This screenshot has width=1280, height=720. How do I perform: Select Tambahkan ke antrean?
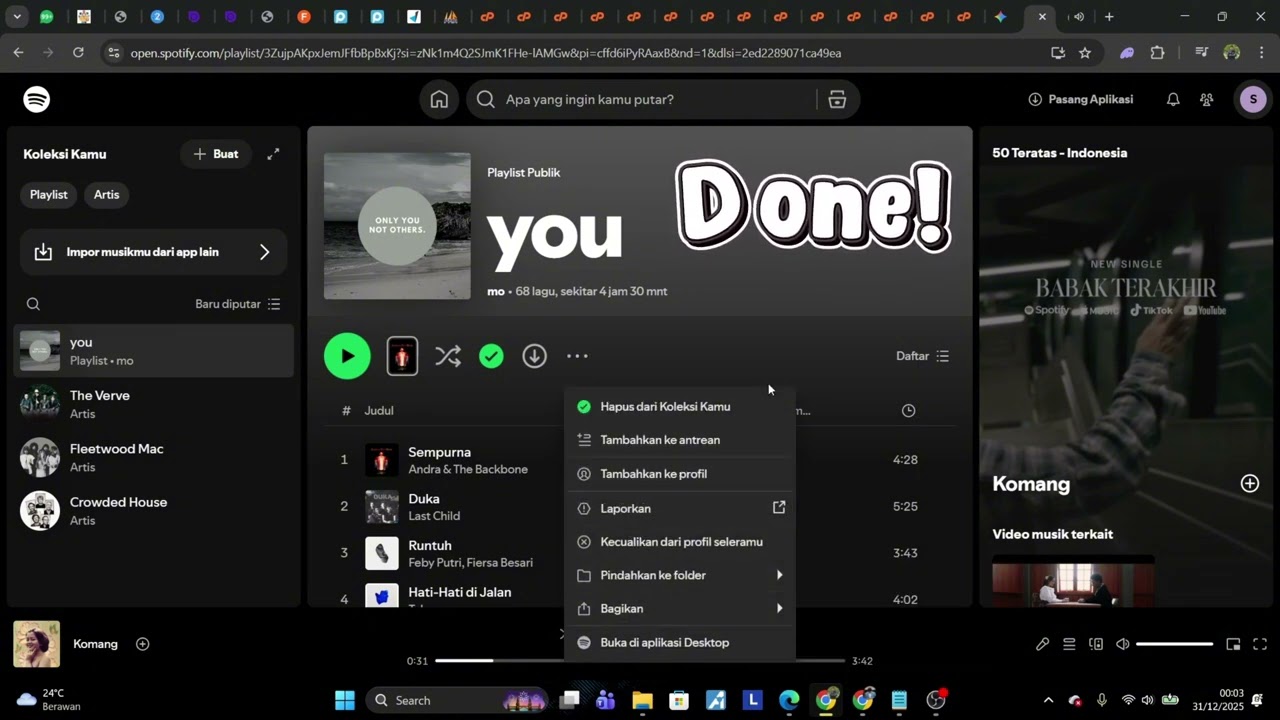[x=680, y=440]
